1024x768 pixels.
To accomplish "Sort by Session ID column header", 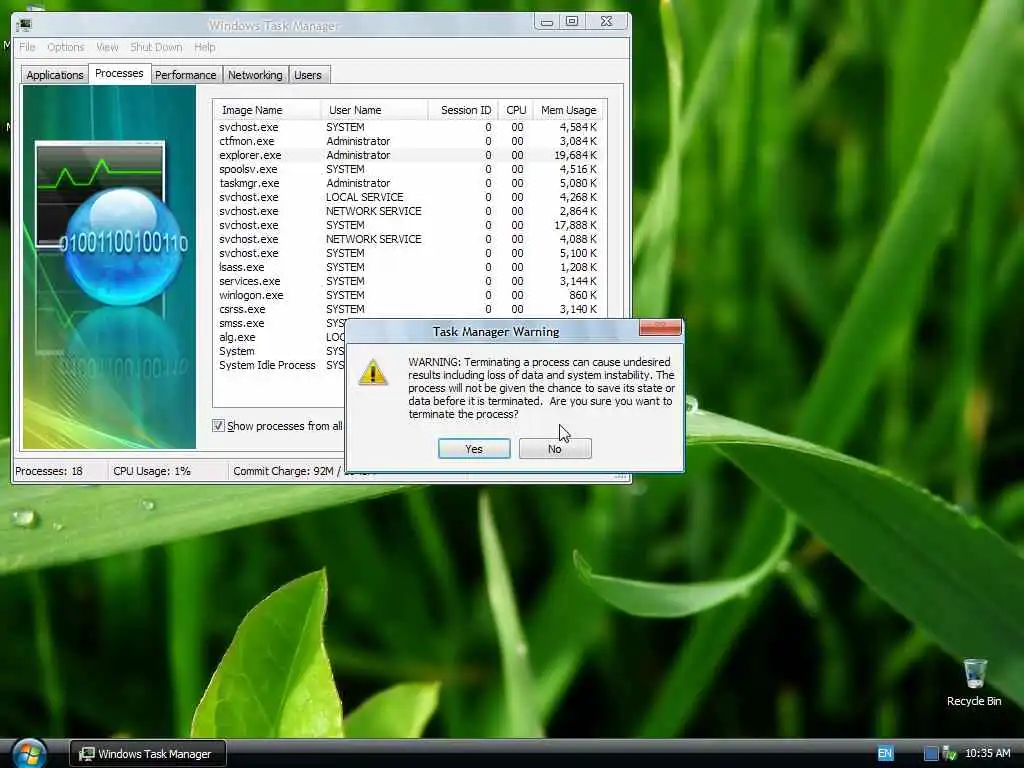I will coord(463,110).
